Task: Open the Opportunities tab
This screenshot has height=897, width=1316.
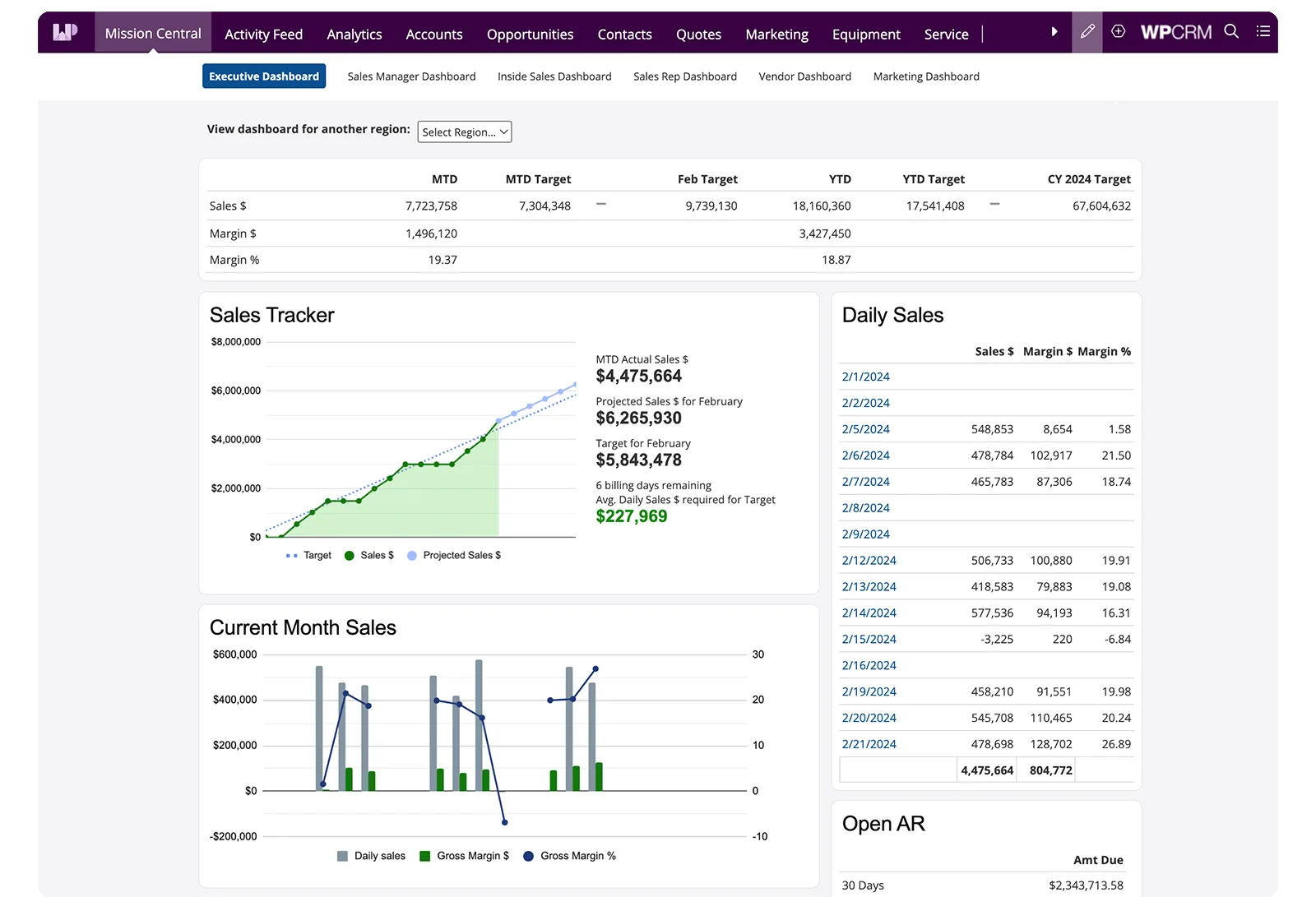Action: click(531, 34)
